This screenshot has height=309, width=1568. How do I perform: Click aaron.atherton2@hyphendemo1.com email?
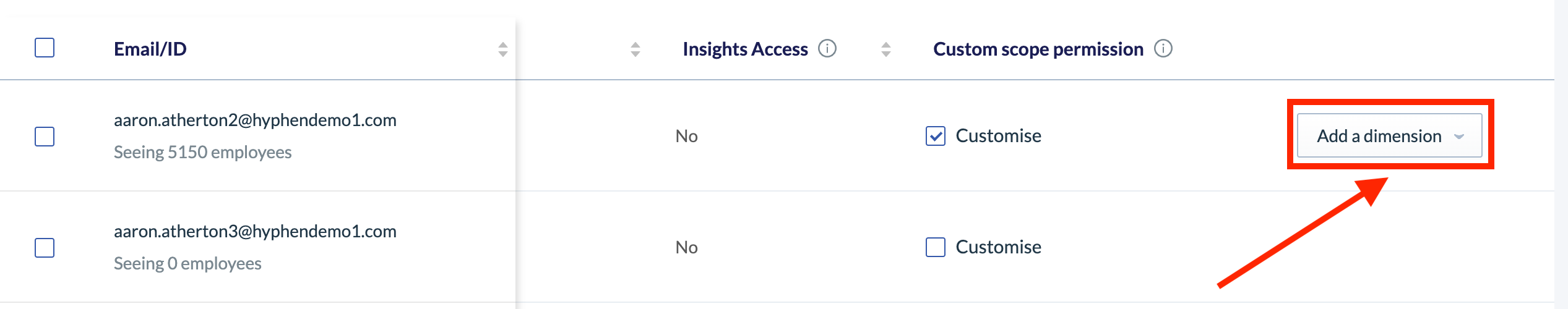point(255,120)
